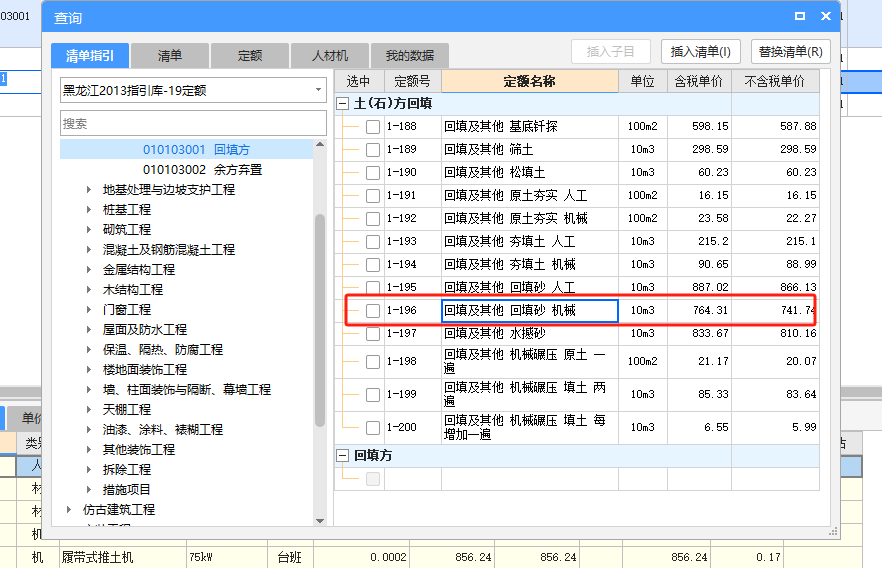Expand the 门窗工程 node
The height and width of the screenshot is (568, 882).
pyautogui.click(x=88, y=310)
